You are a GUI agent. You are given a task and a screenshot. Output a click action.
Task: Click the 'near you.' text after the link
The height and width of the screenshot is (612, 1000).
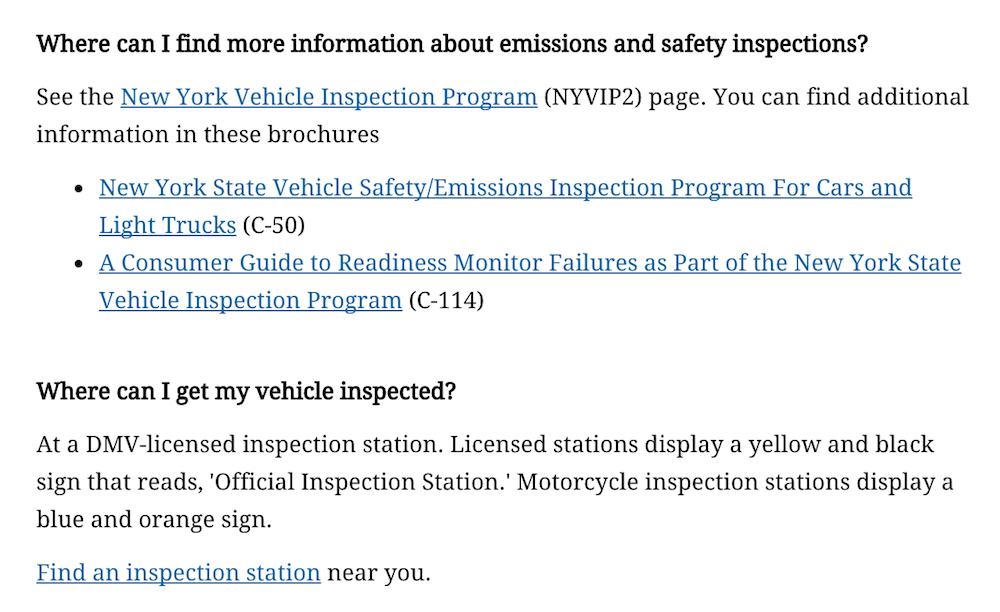click(x=379, y=572)
